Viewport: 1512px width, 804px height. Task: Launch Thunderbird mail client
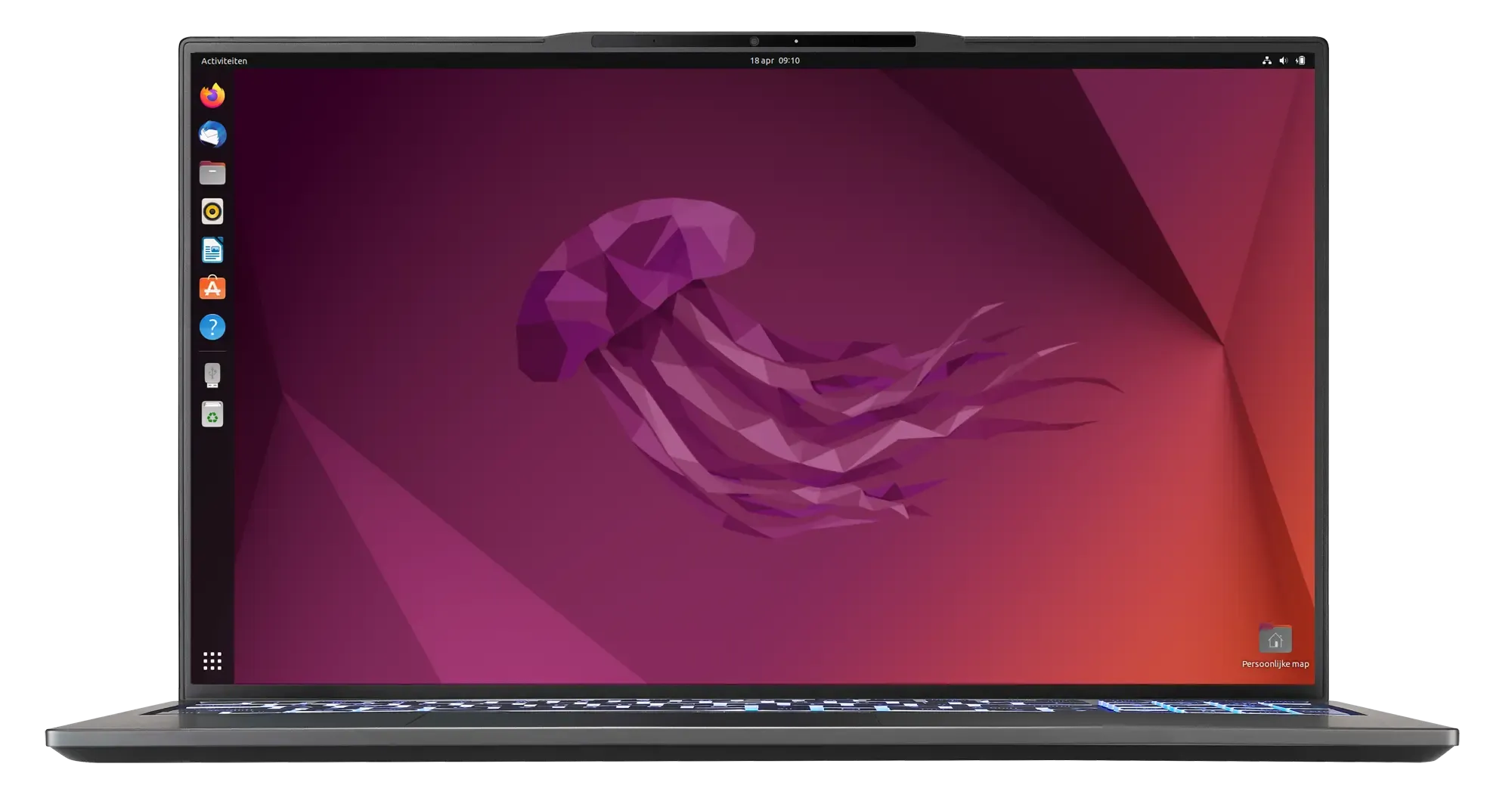(212, 135)
